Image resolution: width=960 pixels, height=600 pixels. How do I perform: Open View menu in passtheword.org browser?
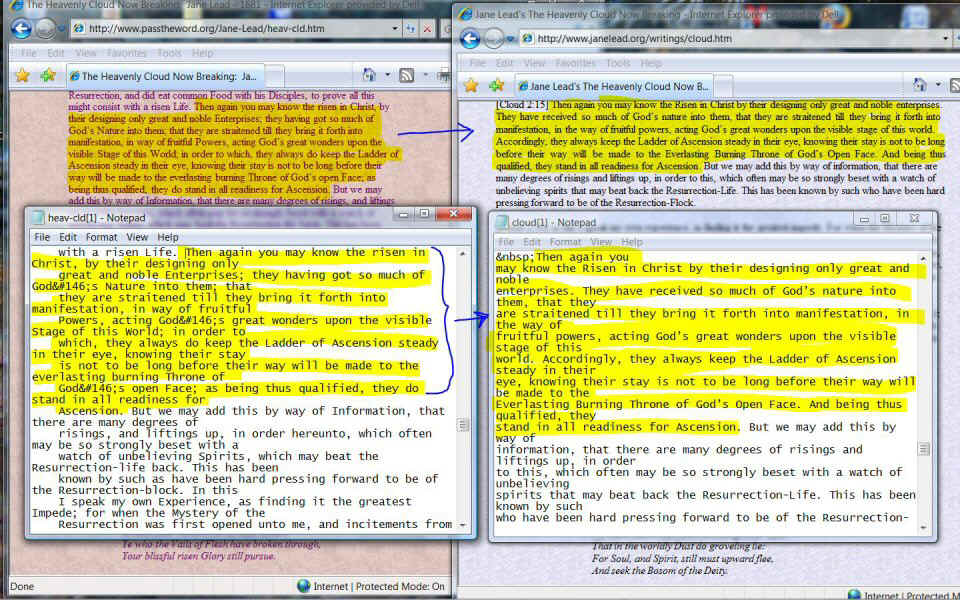85,53
